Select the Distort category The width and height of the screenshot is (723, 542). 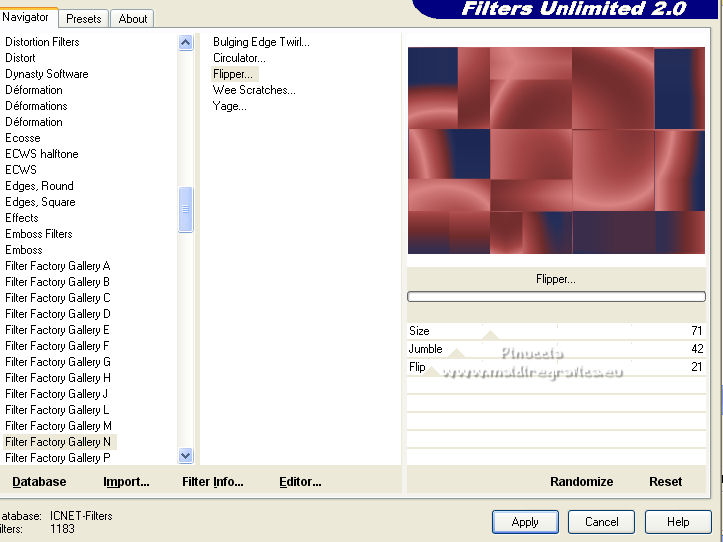point(20,58)
